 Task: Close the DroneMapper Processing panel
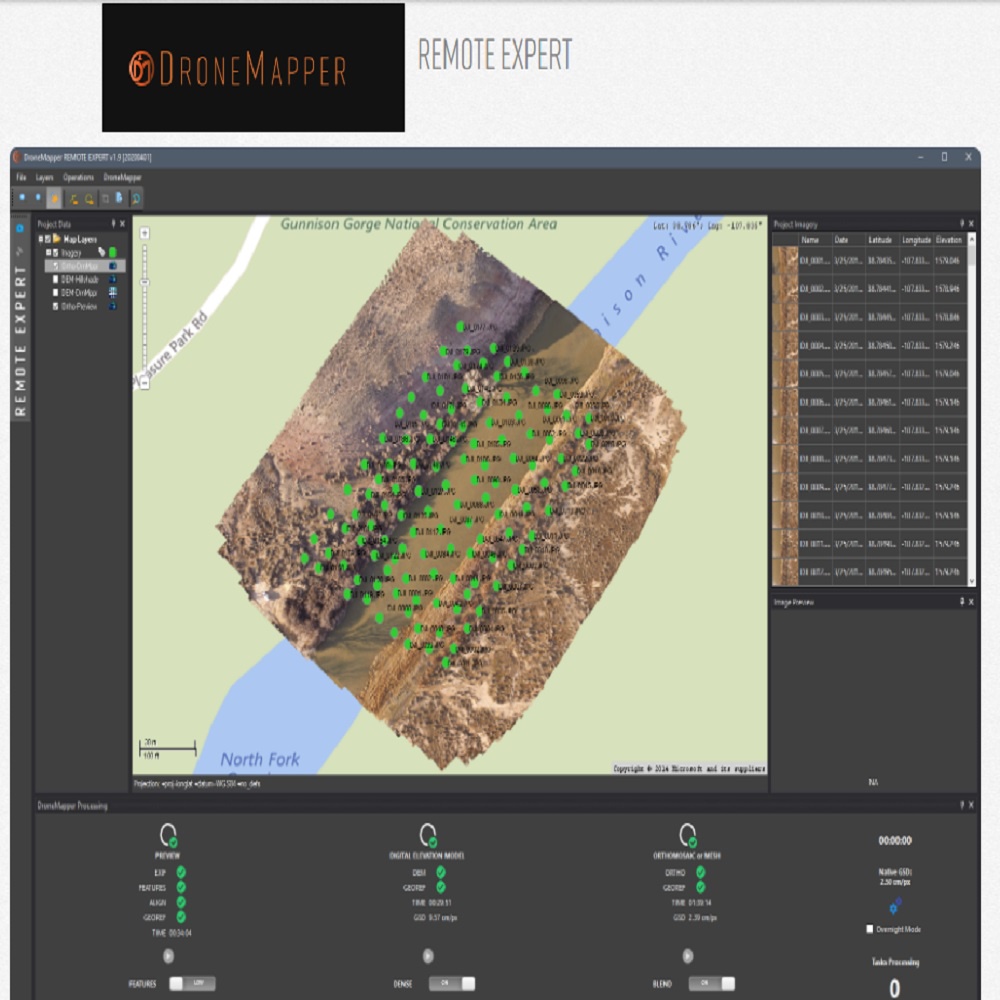pos(971,805)
